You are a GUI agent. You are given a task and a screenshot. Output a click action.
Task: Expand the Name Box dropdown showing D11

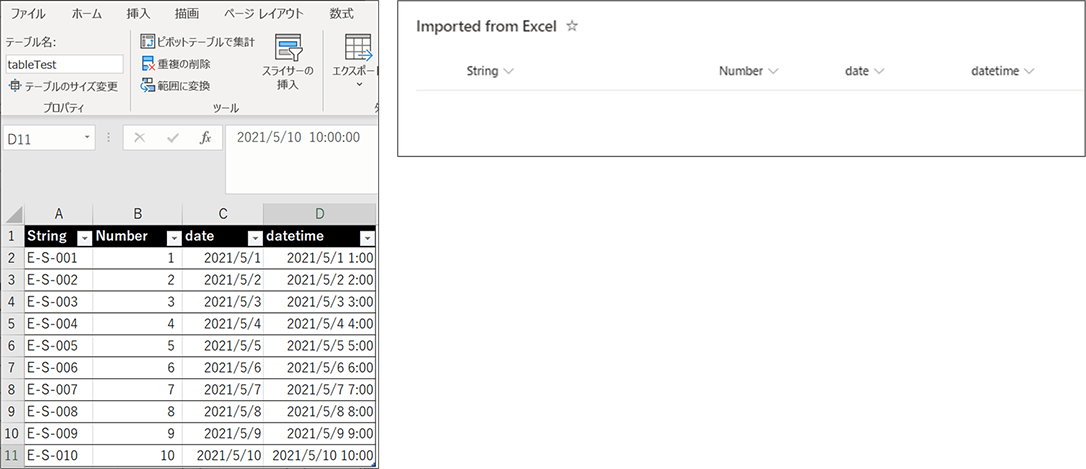tap(88, 138)
